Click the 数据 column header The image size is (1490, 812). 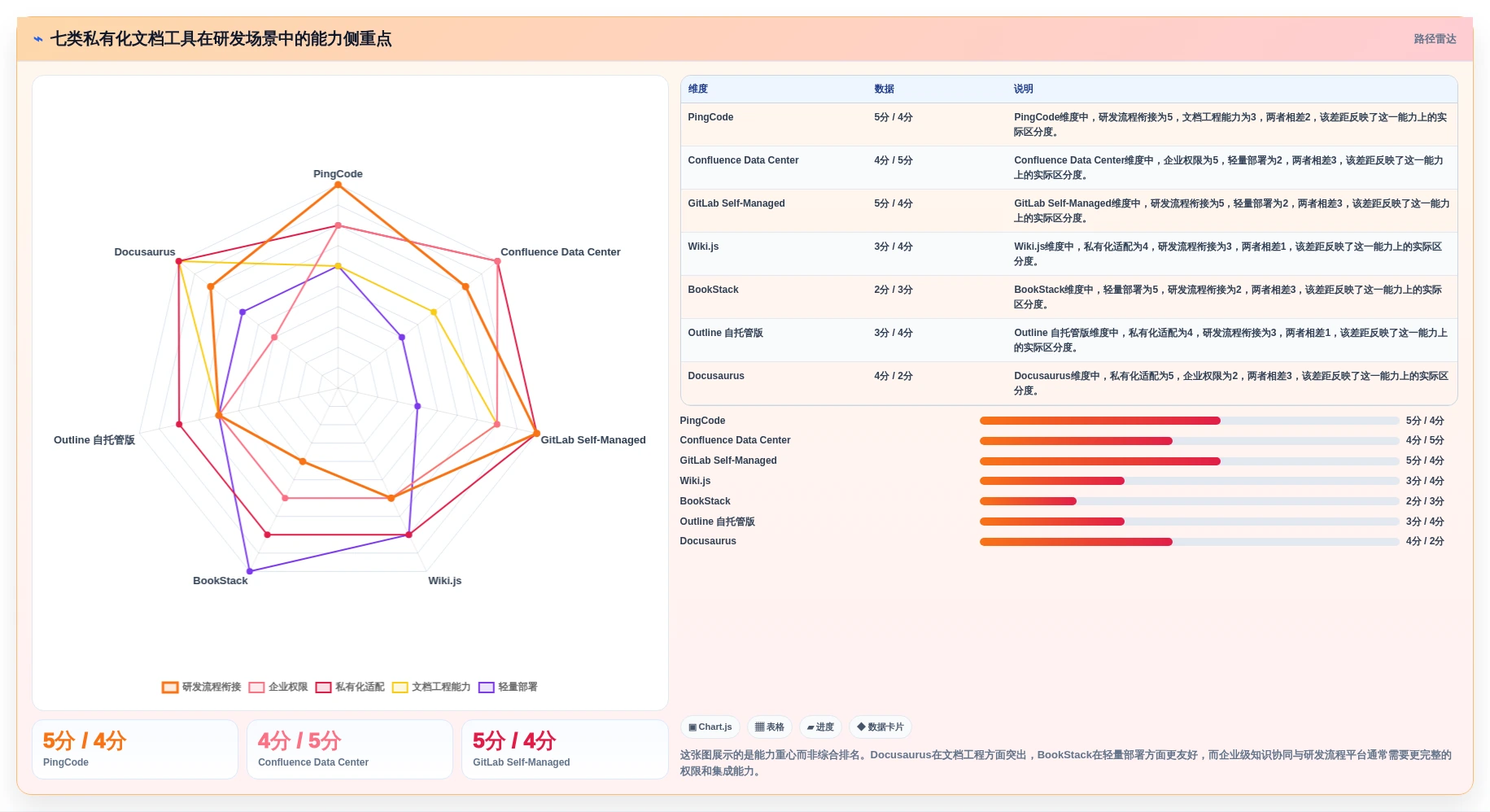[885, 89]
